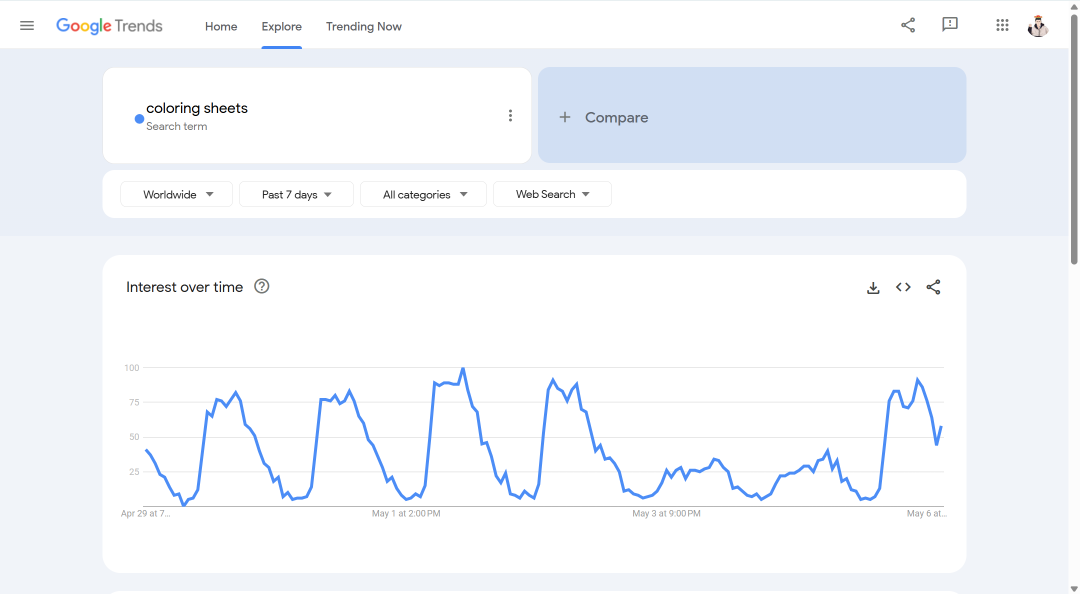The width and height of the screenshot is (1080, 594).
Task: Go to the Home tab
Action: [221, 26]
